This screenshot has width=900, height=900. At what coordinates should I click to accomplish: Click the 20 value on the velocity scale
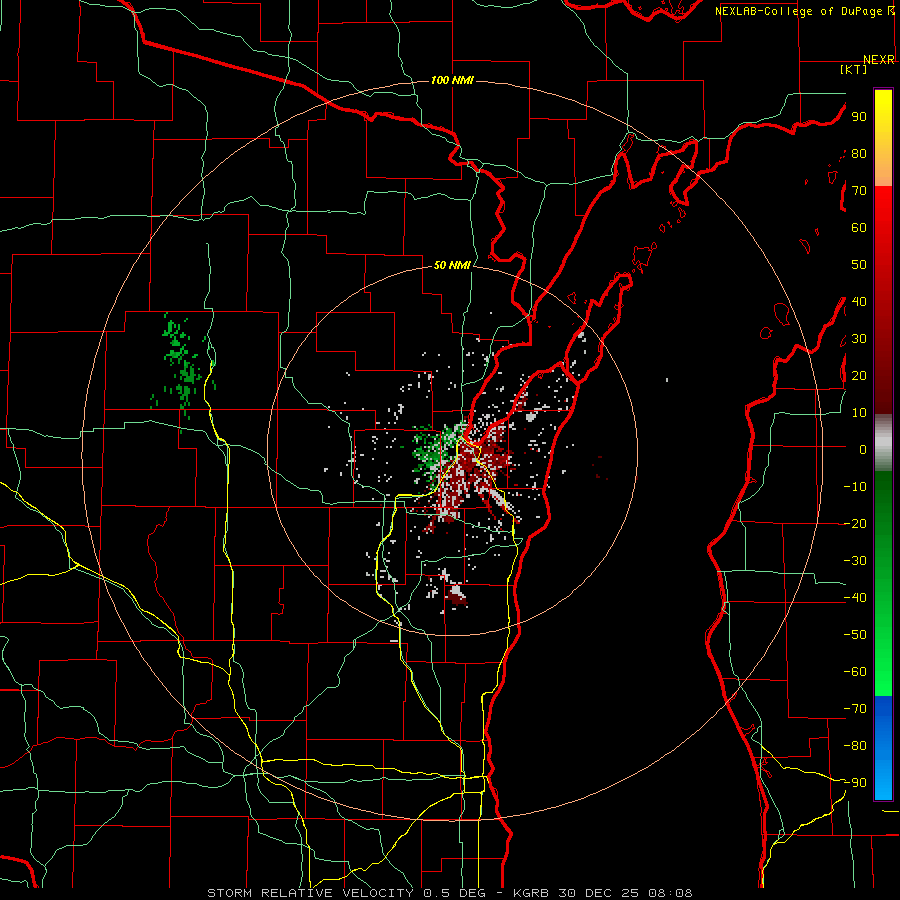(x=859, y=375)
